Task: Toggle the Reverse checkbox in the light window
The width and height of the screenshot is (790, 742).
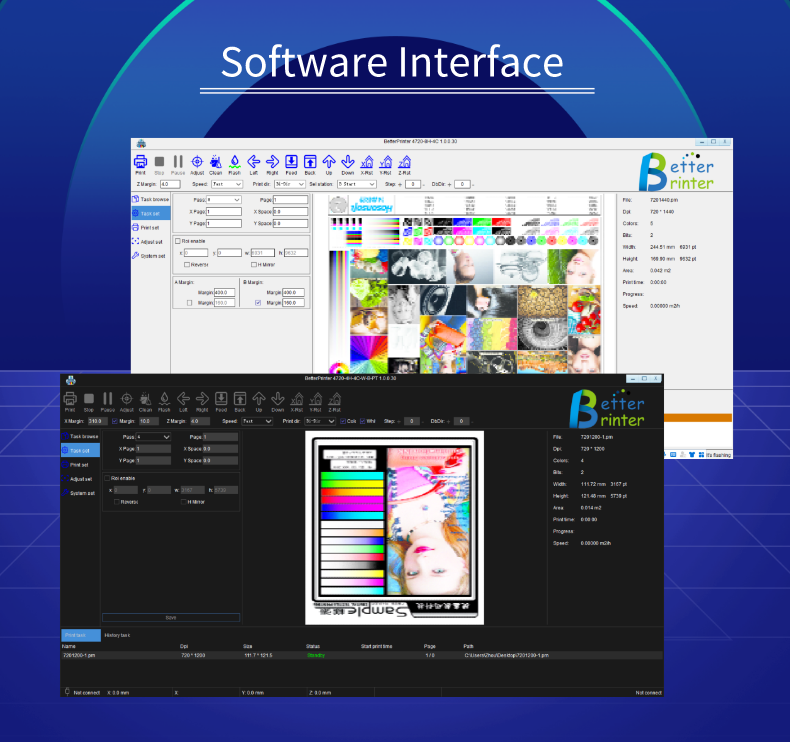Action: coord(187,264)
